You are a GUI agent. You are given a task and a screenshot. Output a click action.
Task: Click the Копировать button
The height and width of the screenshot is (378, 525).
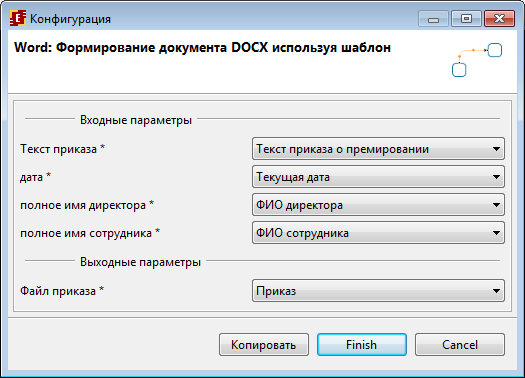click(x=264, y=345)
